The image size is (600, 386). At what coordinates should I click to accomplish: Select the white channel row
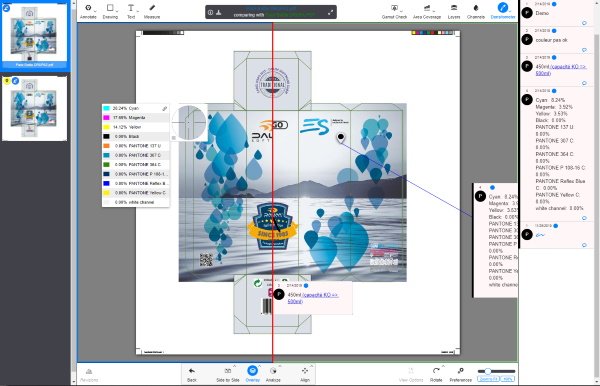(x=136, y=202)
